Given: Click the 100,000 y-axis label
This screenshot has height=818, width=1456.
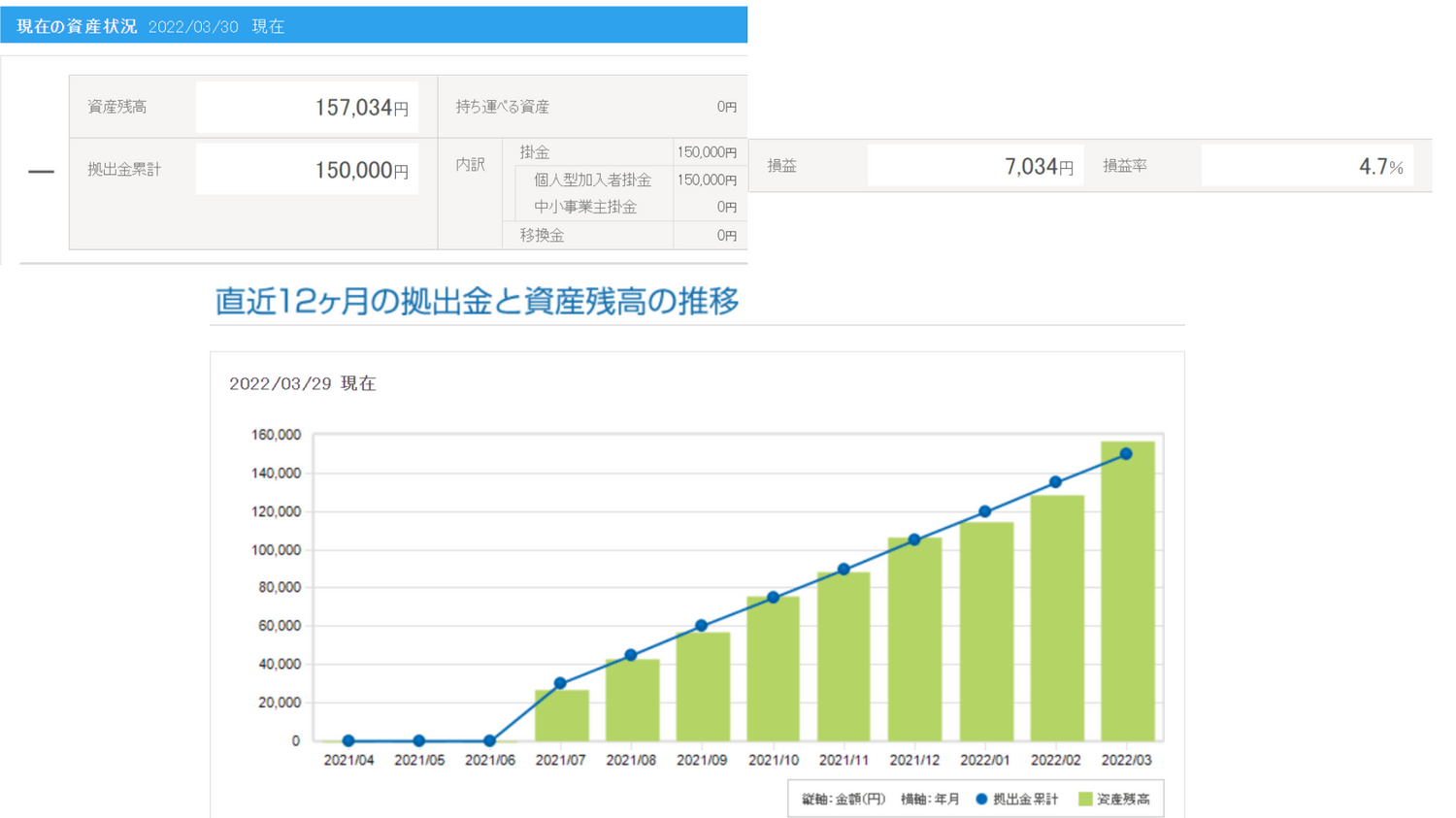Looking at the screenshot, I should click(x=276, y=550).
